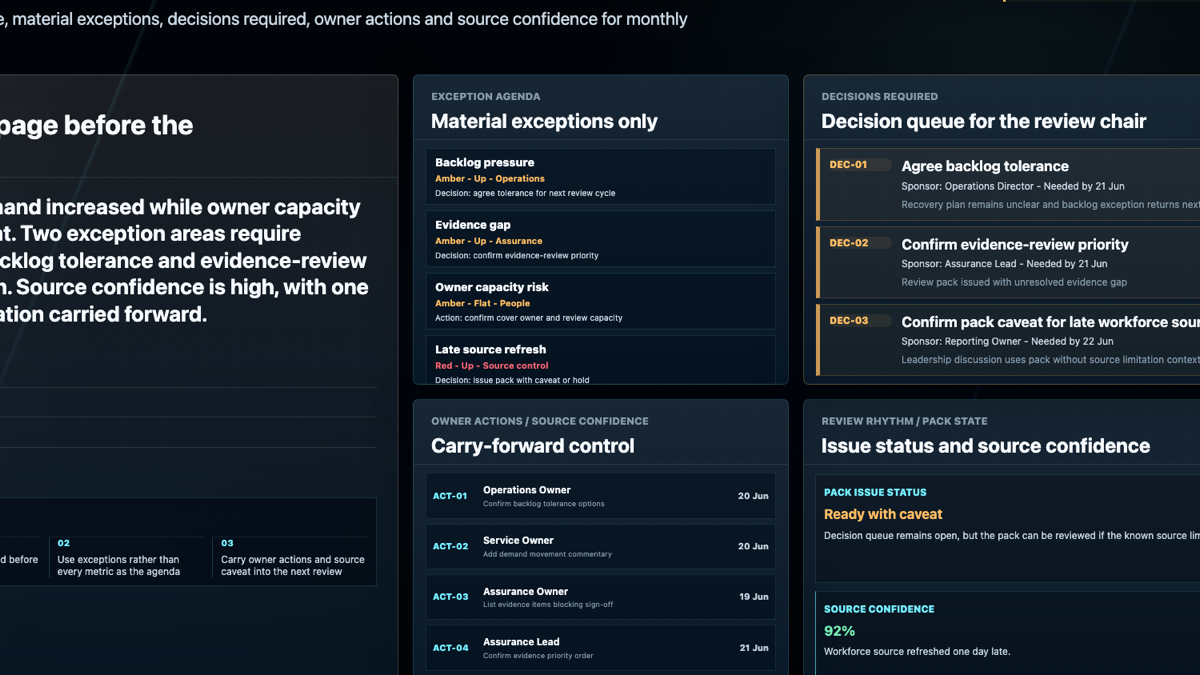
Task: Click the Service Owner action row
Action: coord(600,546)
